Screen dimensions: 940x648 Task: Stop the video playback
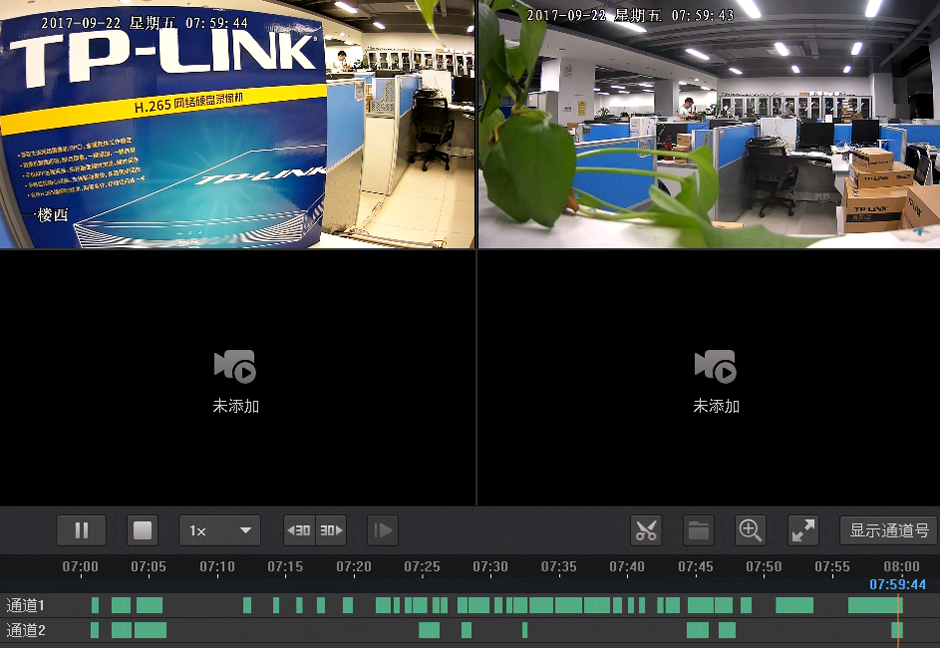coord(143,531)
